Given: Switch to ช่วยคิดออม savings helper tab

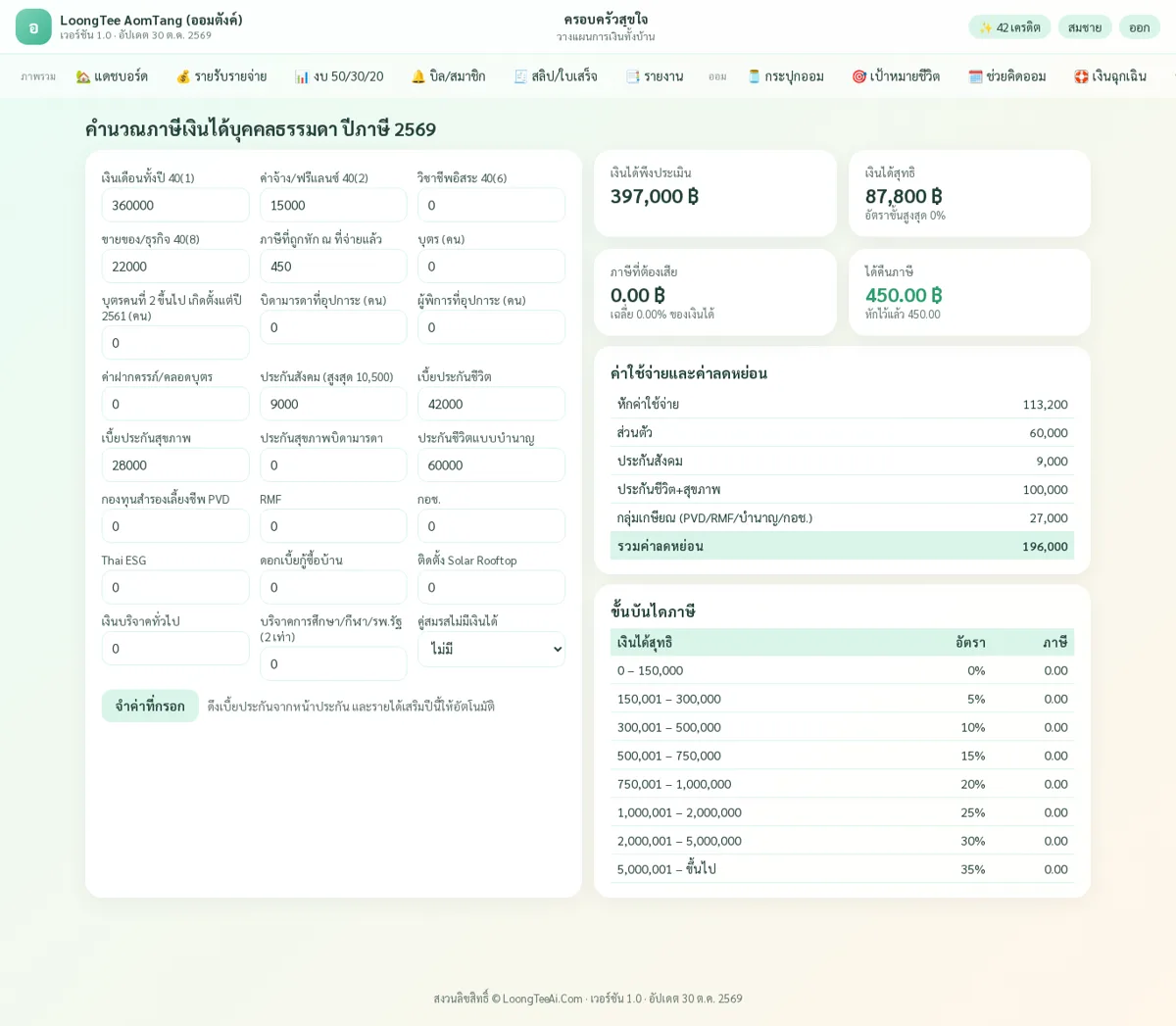Looking at the screenshot, I should (x=1007, y=76).
